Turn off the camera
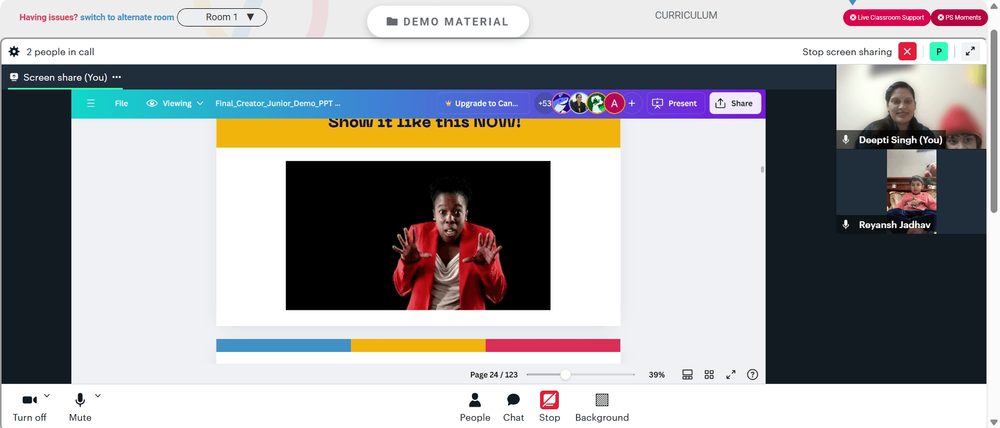 29,407
